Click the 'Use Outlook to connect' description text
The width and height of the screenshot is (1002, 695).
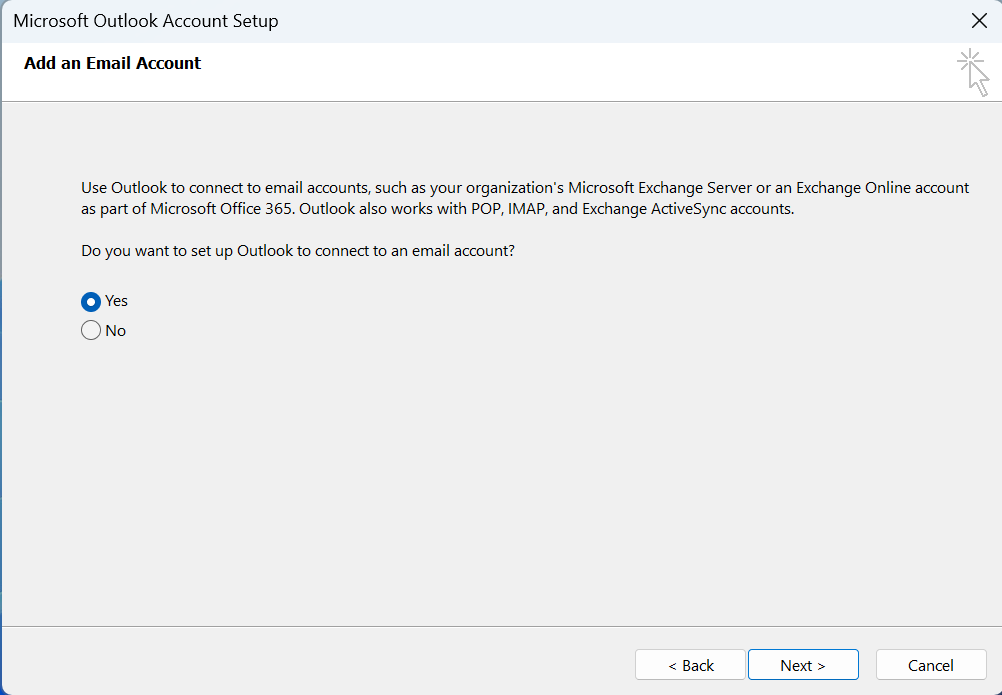(525, 198)
